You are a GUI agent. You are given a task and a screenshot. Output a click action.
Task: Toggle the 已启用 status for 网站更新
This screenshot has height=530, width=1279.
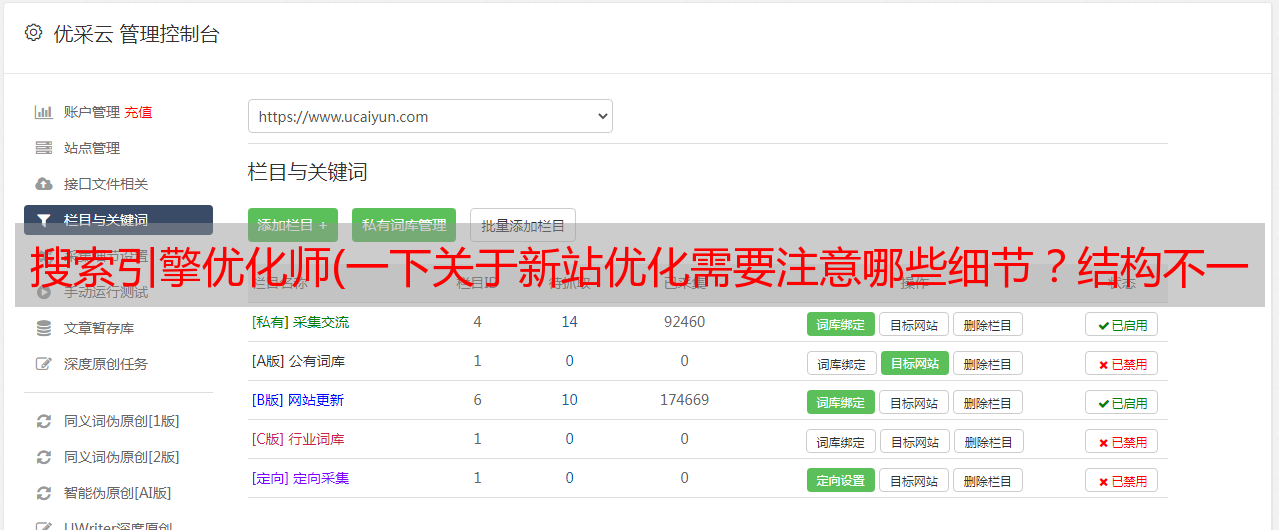(1122, 402)
